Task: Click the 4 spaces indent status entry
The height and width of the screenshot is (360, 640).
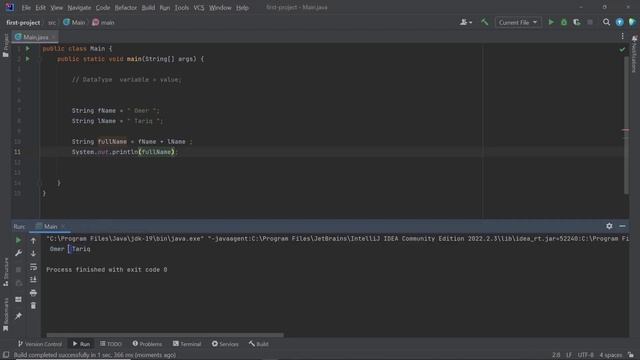Action: [x=611, y=355]
